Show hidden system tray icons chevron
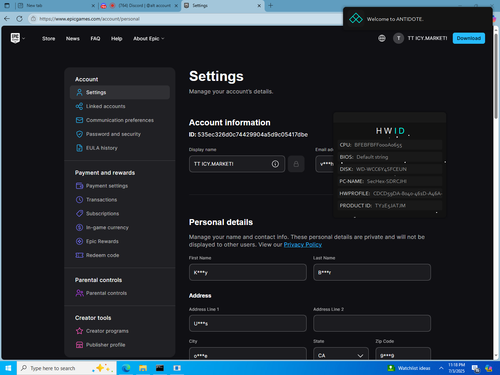 pos(441,368)
